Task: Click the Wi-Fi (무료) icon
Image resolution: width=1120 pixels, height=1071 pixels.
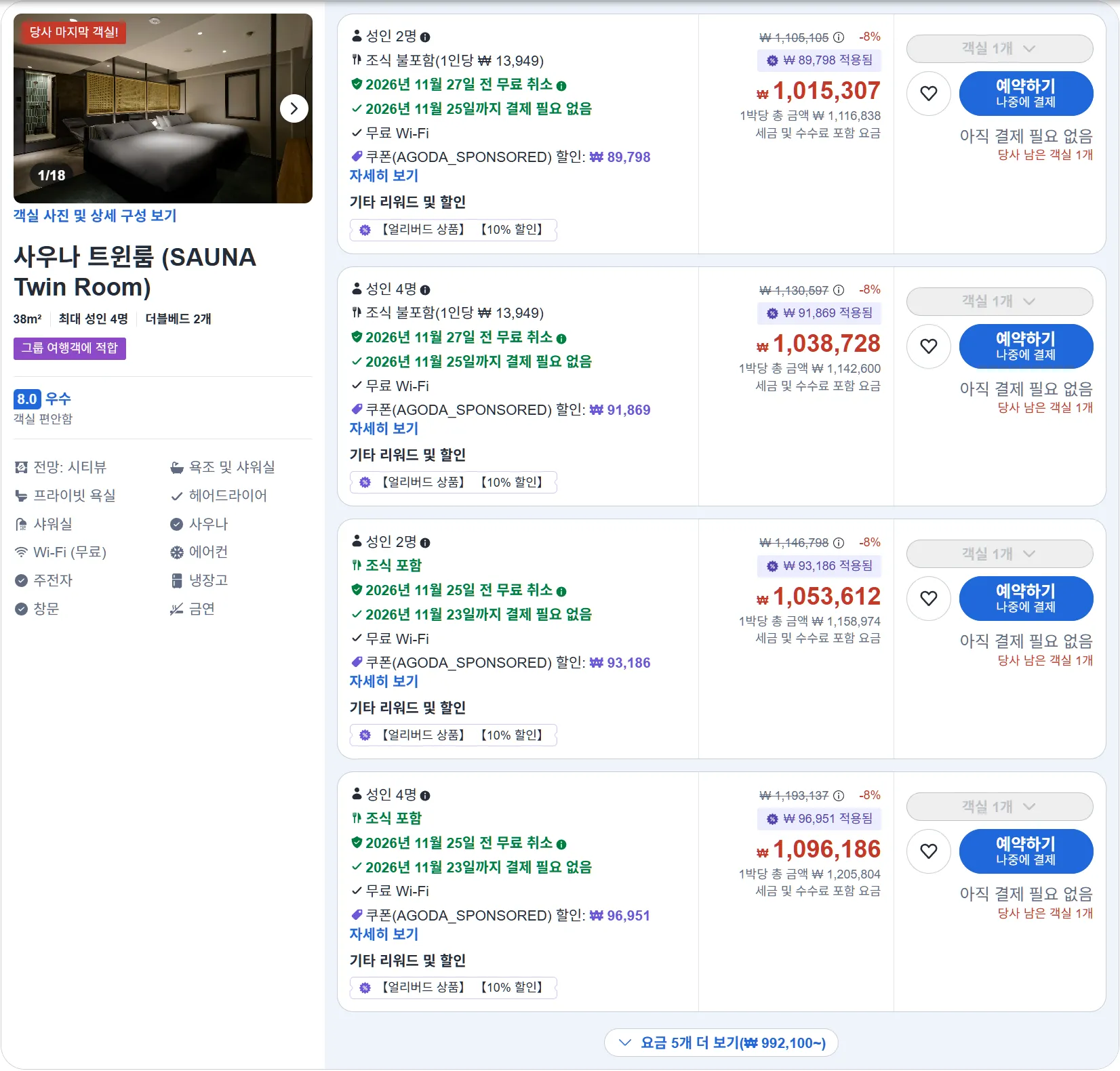Action: (x=22, y=552)
